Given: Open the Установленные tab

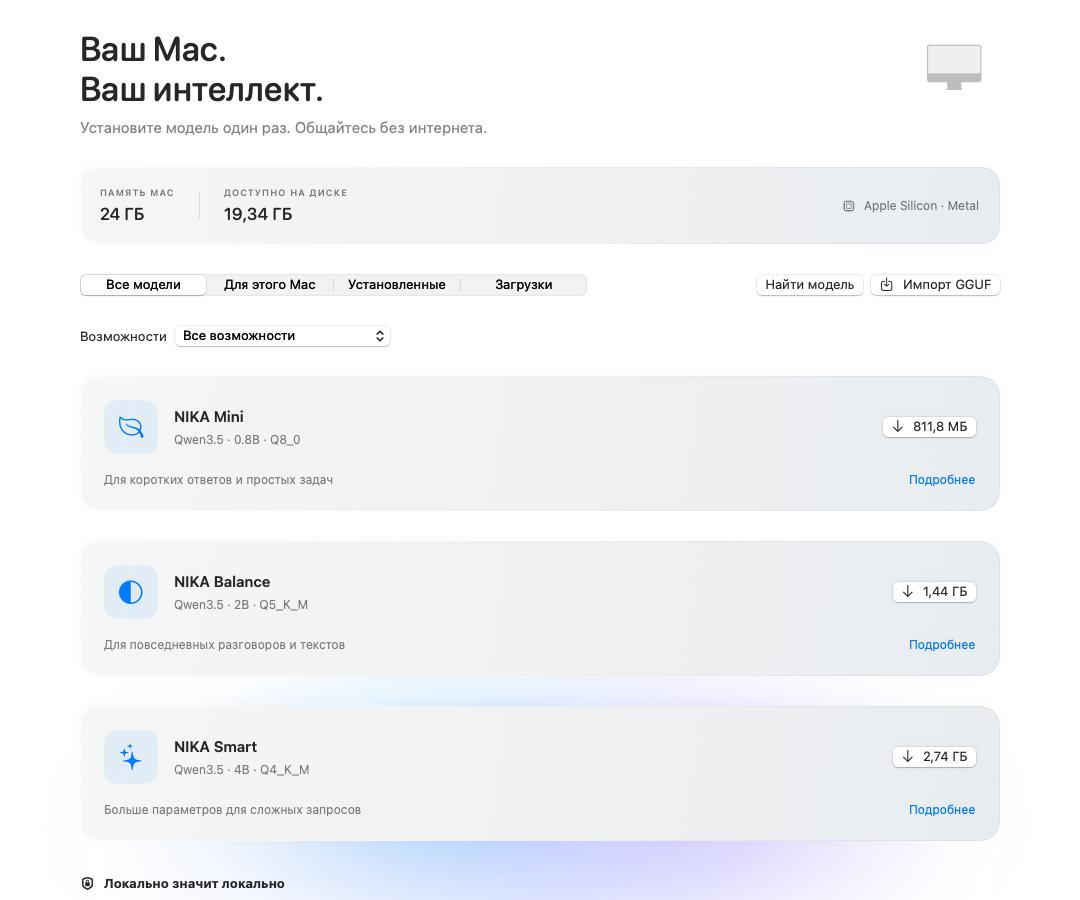Looking at the screenshot, I should coord(397,285).
